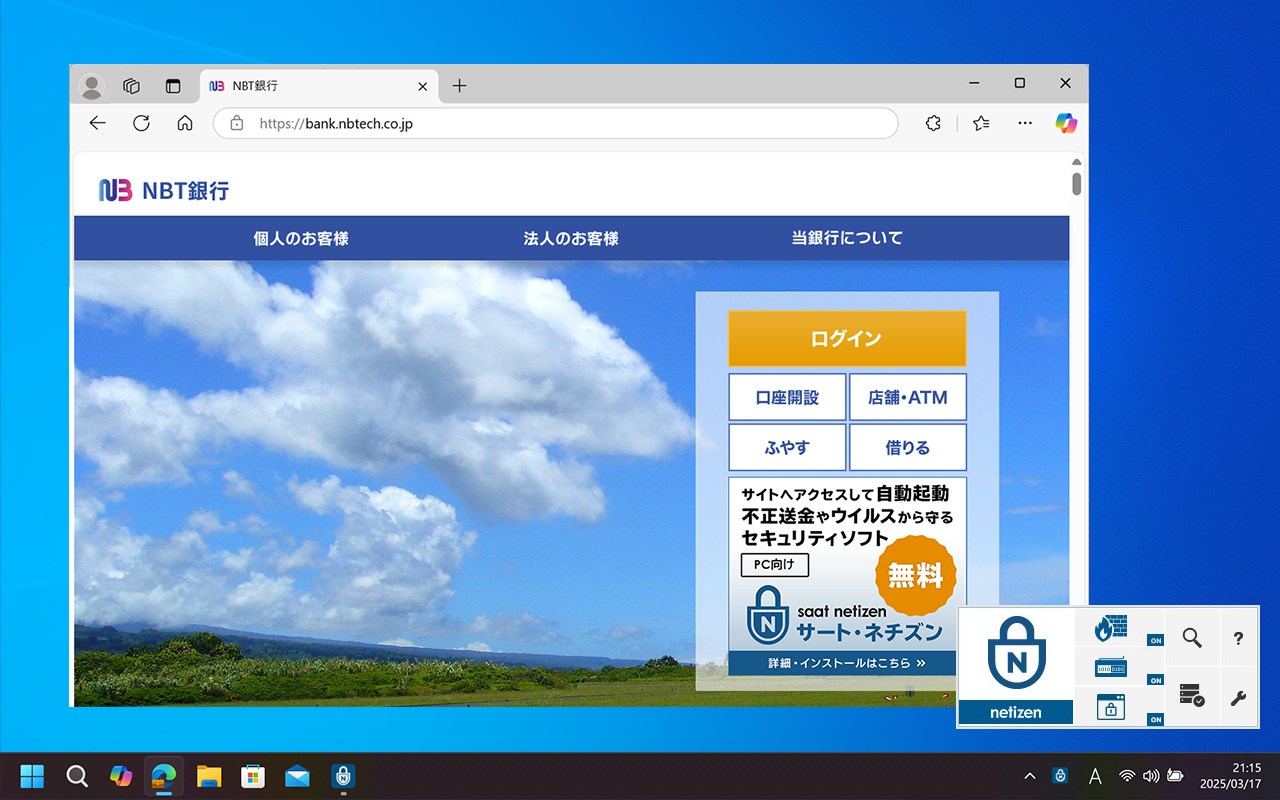The width and height of the screenshot is (1280, 800).
Task: Choose the ふやす button
Action: click(787, 447)
